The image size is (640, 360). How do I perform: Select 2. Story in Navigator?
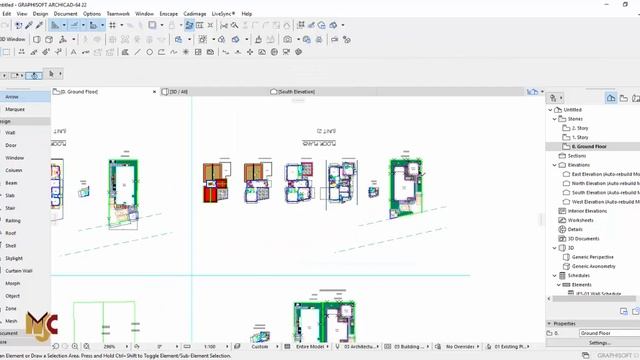click(580, 128)
